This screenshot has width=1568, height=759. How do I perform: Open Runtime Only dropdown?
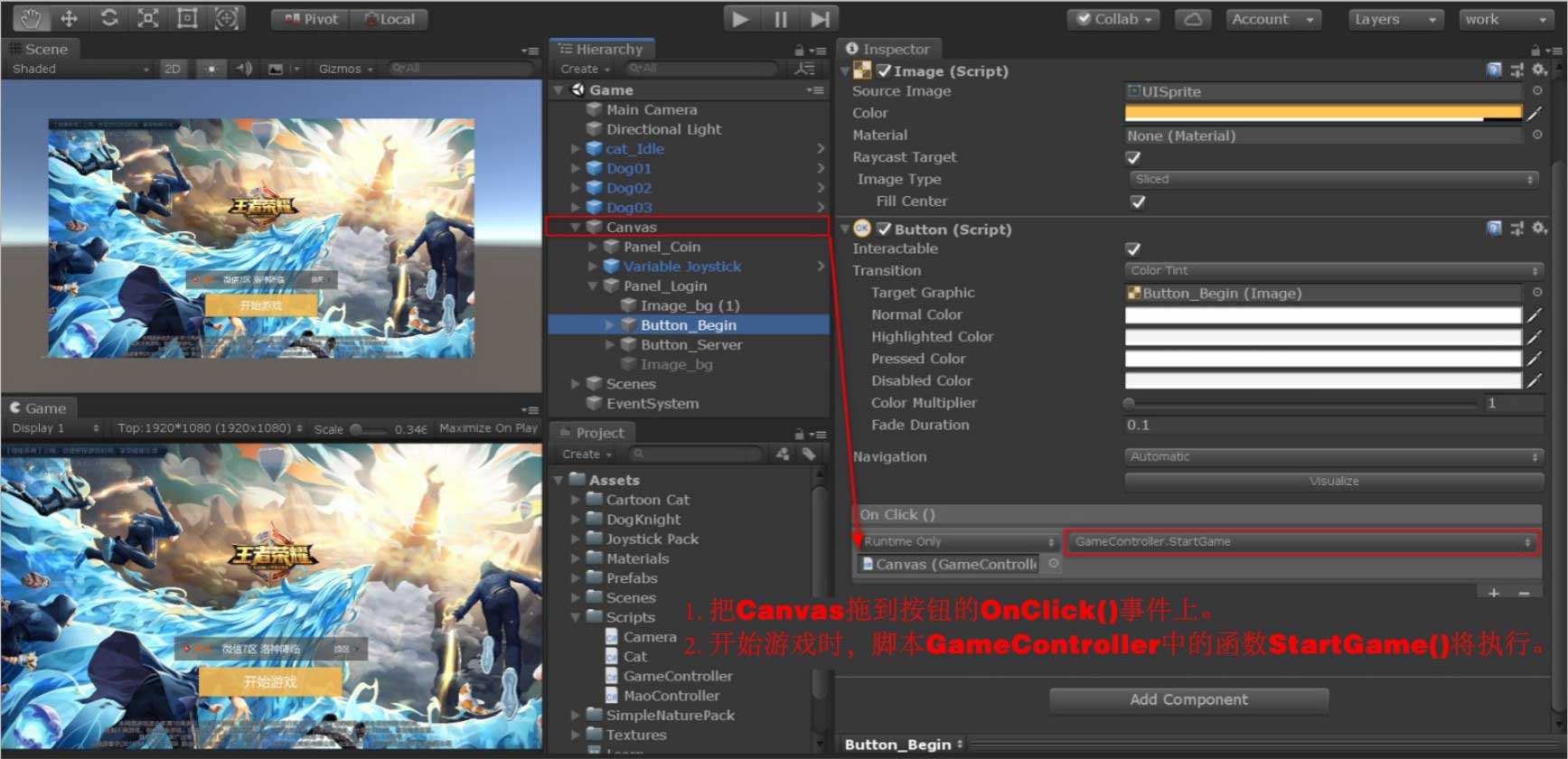click(958, 542)
